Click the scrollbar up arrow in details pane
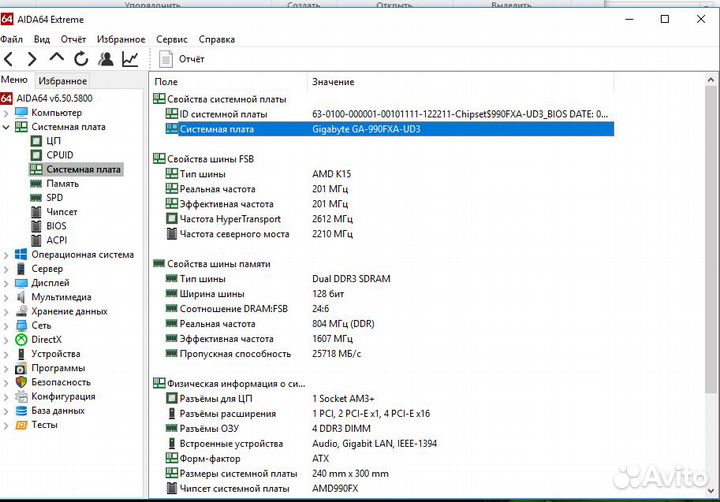This screenshot has width=720, height=502. (x=711, y=80)
